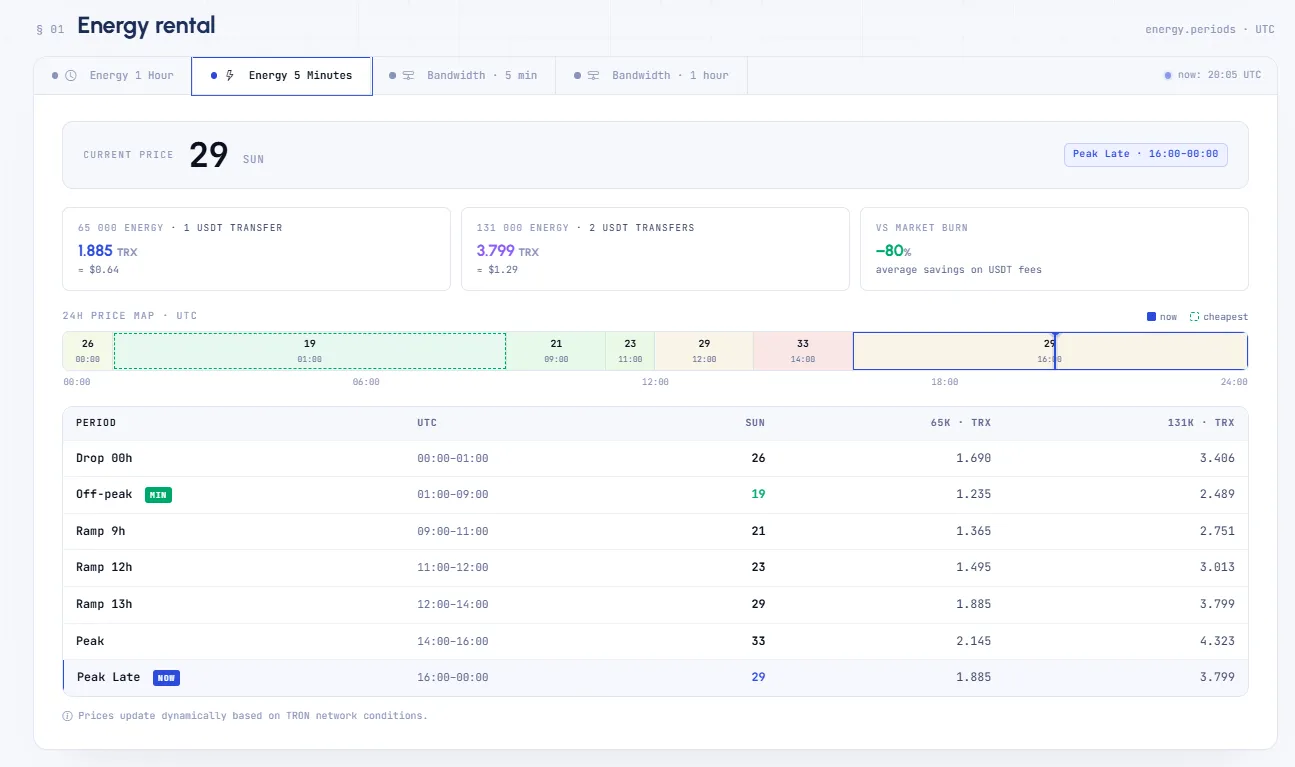1295x767 pixels.
Task: Select the "Off-peak" period label
Action: coord(104,494)
